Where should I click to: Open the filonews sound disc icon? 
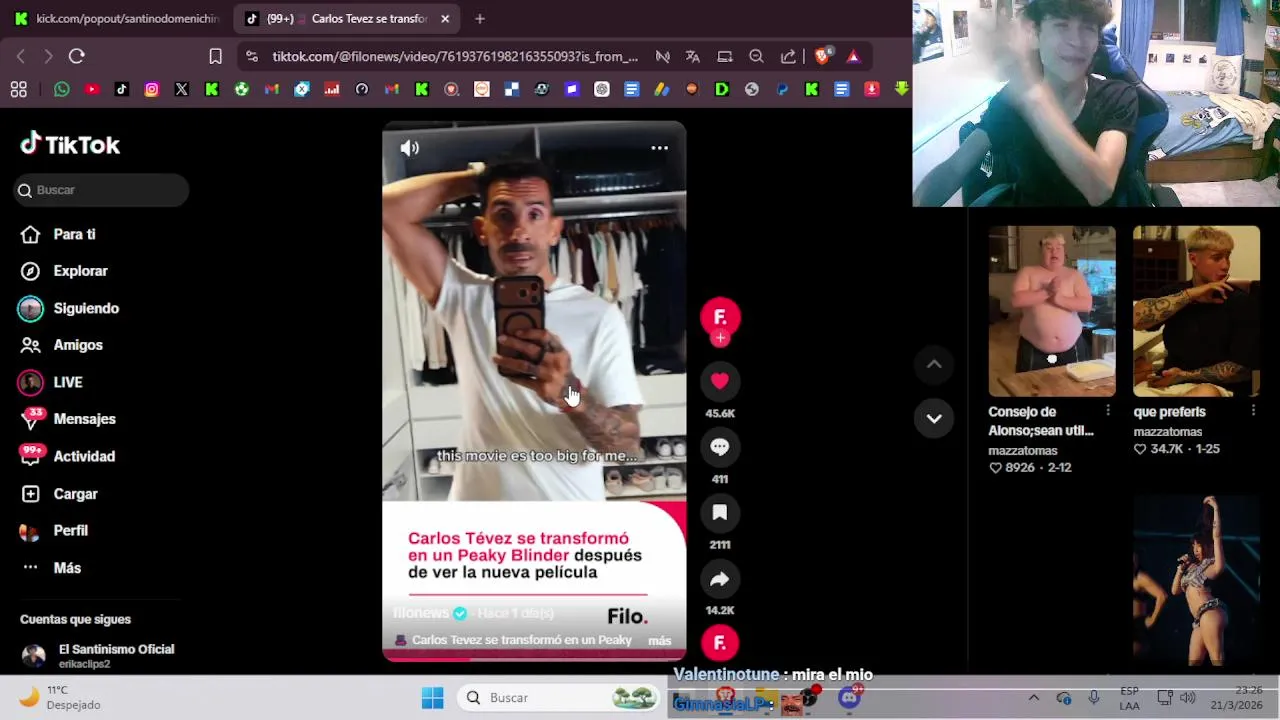(720, 643)
